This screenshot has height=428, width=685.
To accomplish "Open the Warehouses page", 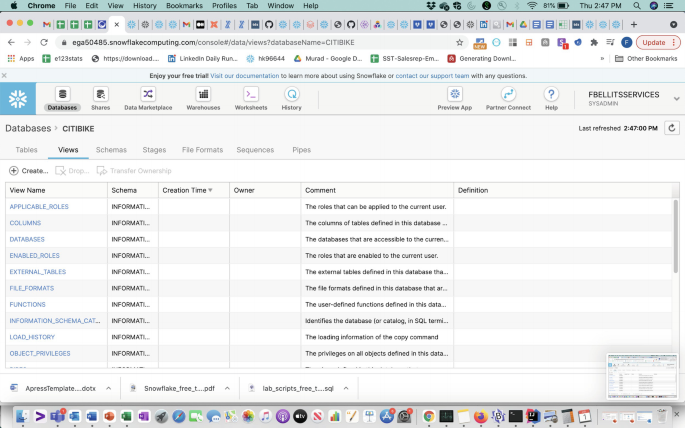I will pyautogui.click(x=203, y=95).
